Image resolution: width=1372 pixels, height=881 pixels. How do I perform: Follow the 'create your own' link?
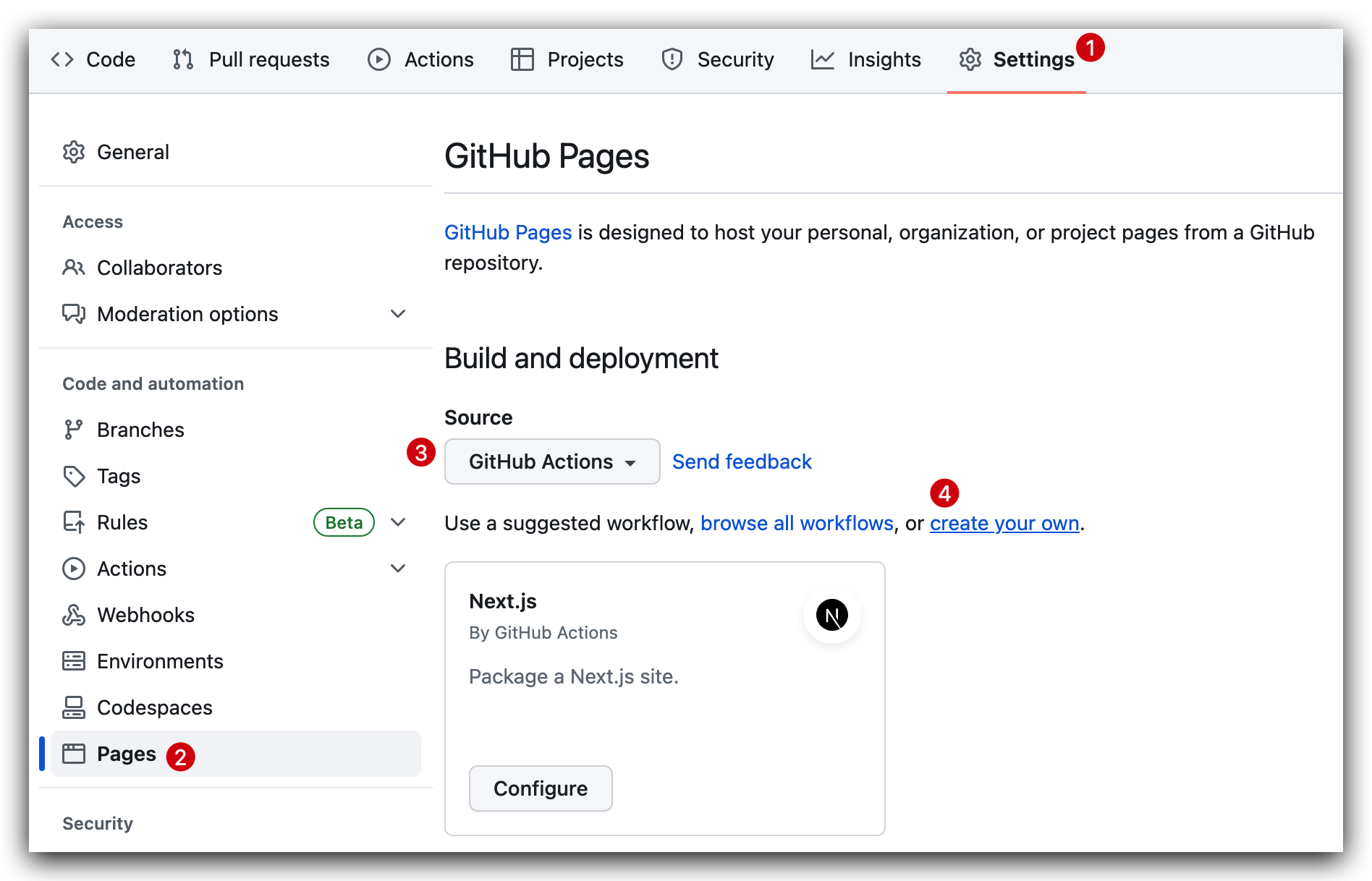coord(1004,523)
